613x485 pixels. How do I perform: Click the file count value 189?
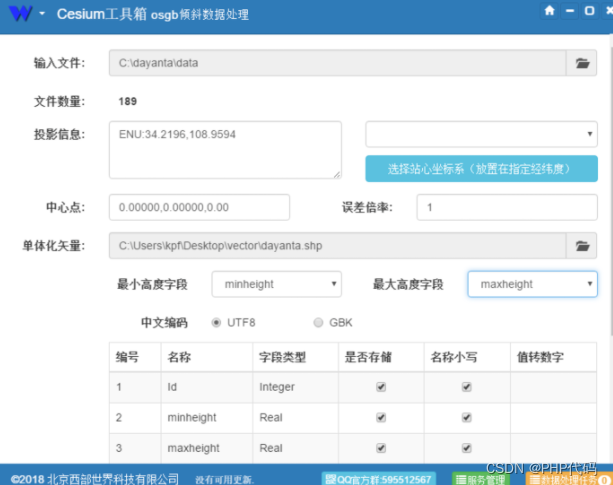128,102
